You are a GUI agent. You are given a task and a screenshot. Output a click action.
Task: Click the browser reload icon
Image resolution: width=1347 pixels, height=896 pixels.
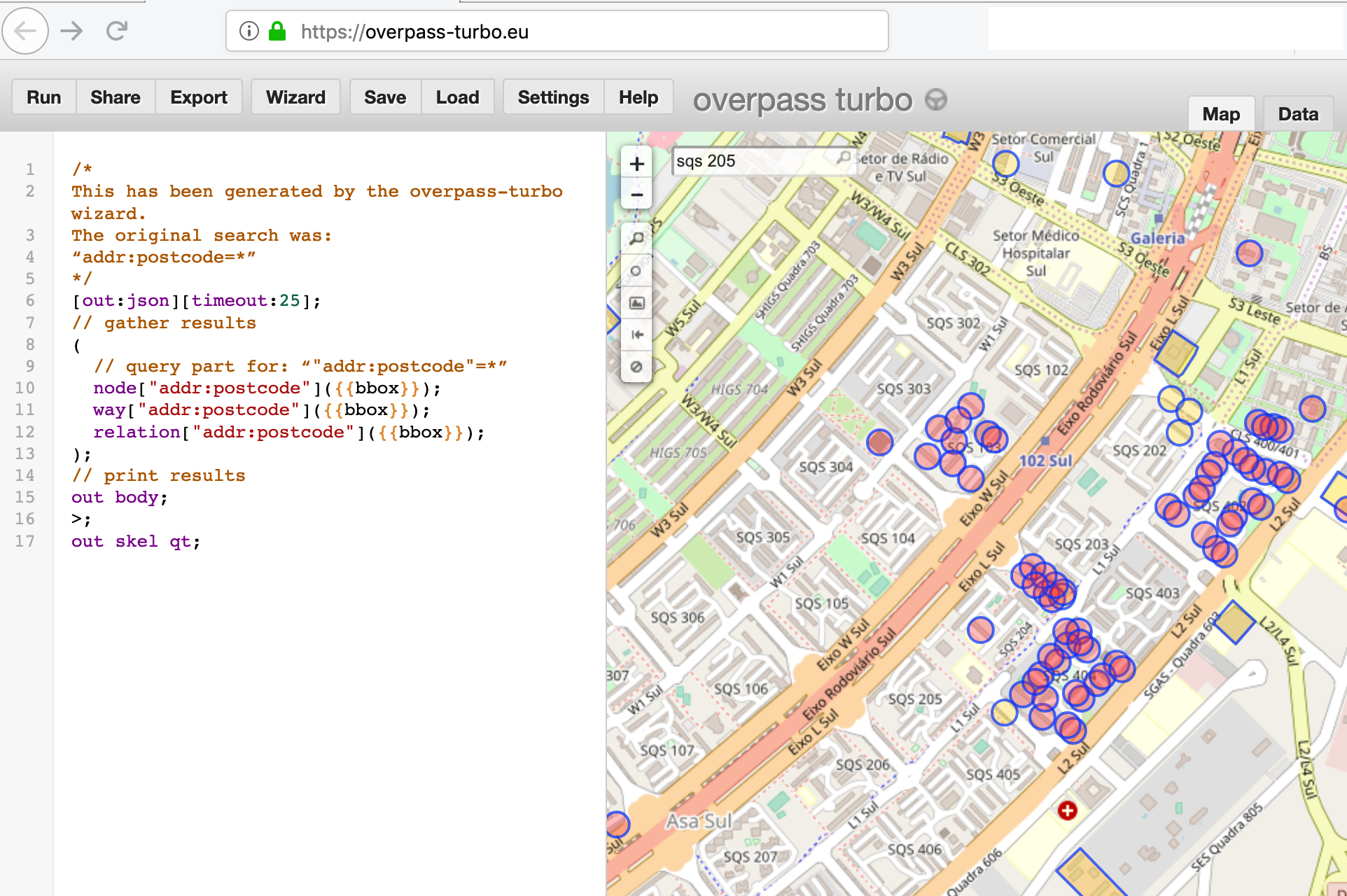click(117, 31)
